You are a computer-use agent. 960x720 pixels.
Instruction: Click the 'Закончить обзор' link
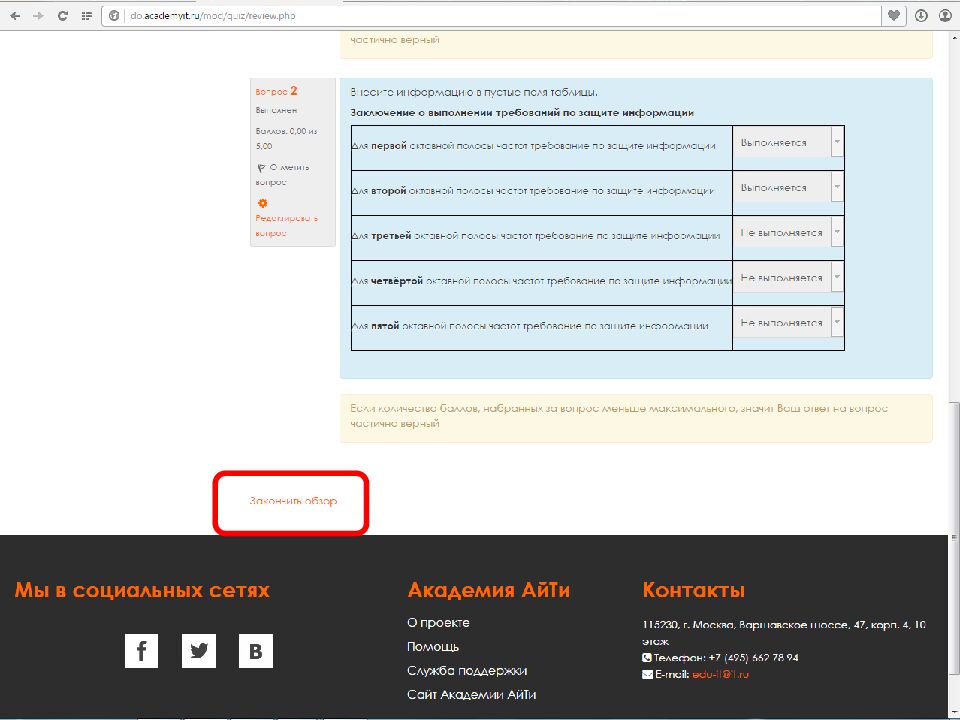[291, 503]
